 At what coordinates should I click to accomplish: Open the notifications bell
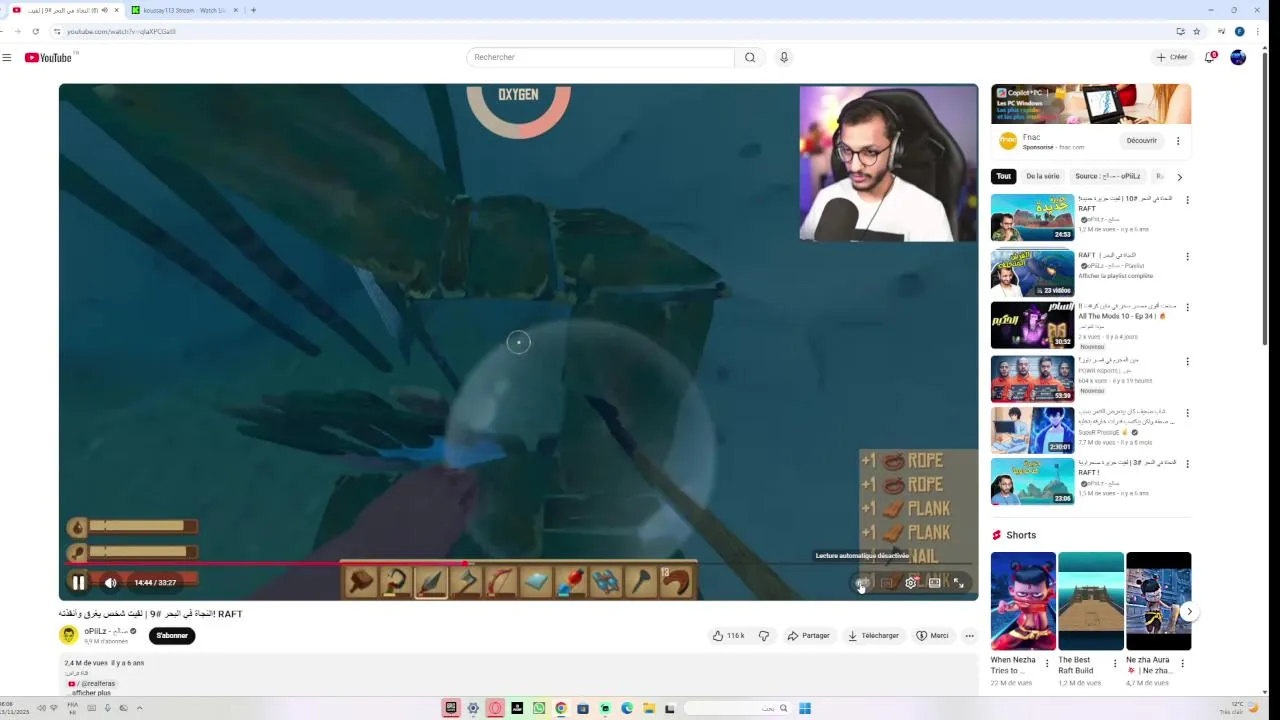point(1209,57)
